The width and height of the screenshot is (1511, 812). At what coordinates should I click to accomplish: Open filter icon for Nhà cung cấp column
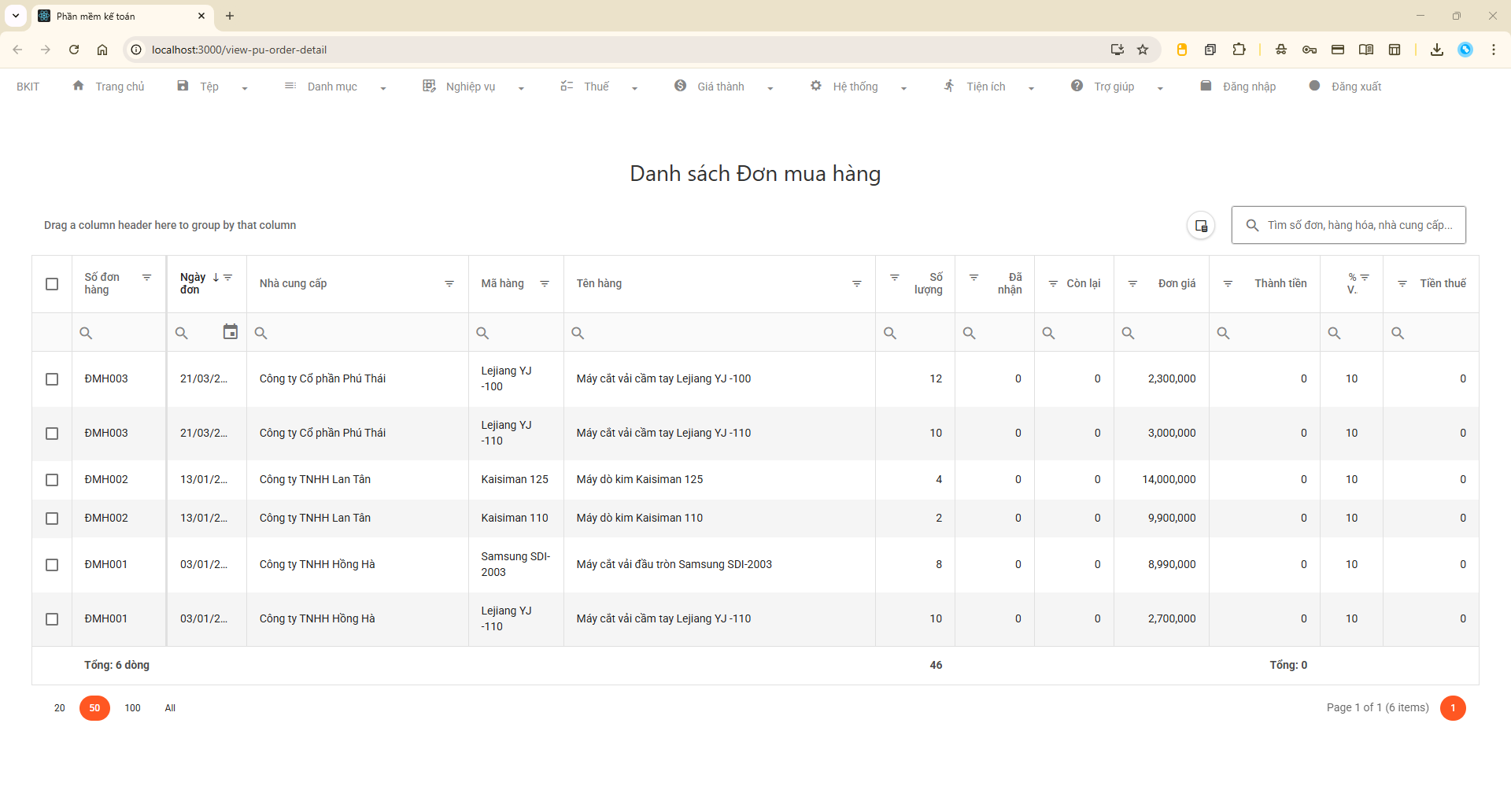(x=449, y=283)
